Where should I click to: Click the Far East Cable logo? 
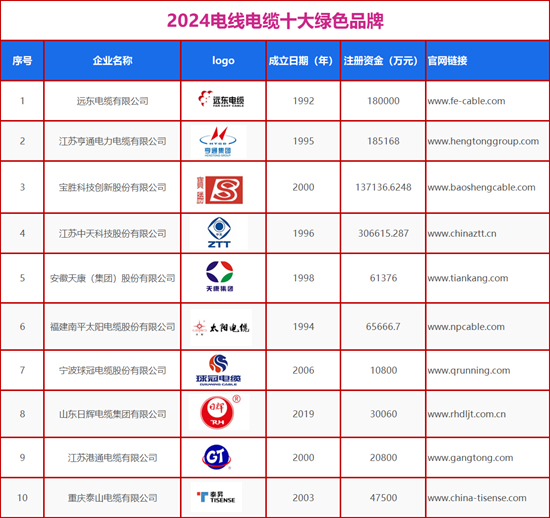pos(221,99)
